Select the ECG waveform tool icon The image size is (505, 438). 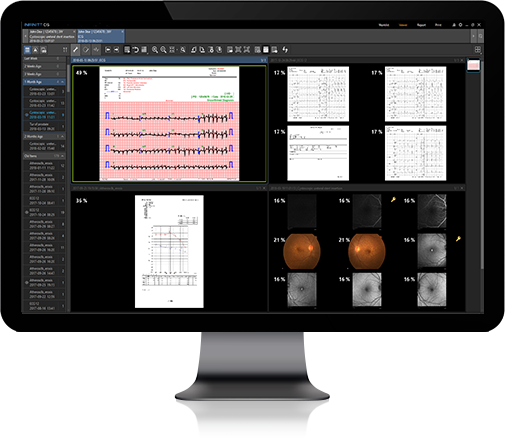click(x=96, y=50)
